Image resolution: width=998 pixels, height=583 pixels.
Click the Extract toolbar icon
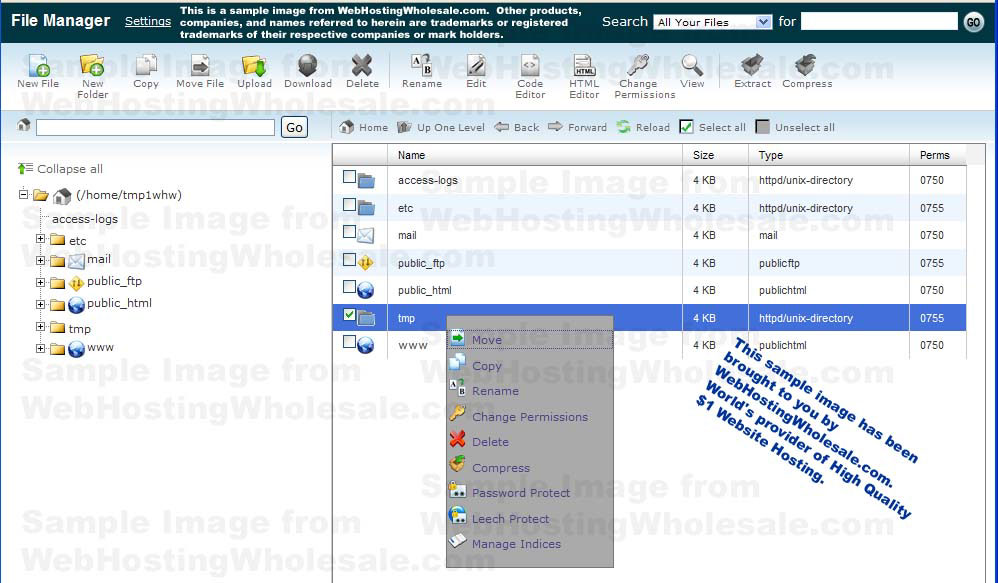[x=752, y=65]
